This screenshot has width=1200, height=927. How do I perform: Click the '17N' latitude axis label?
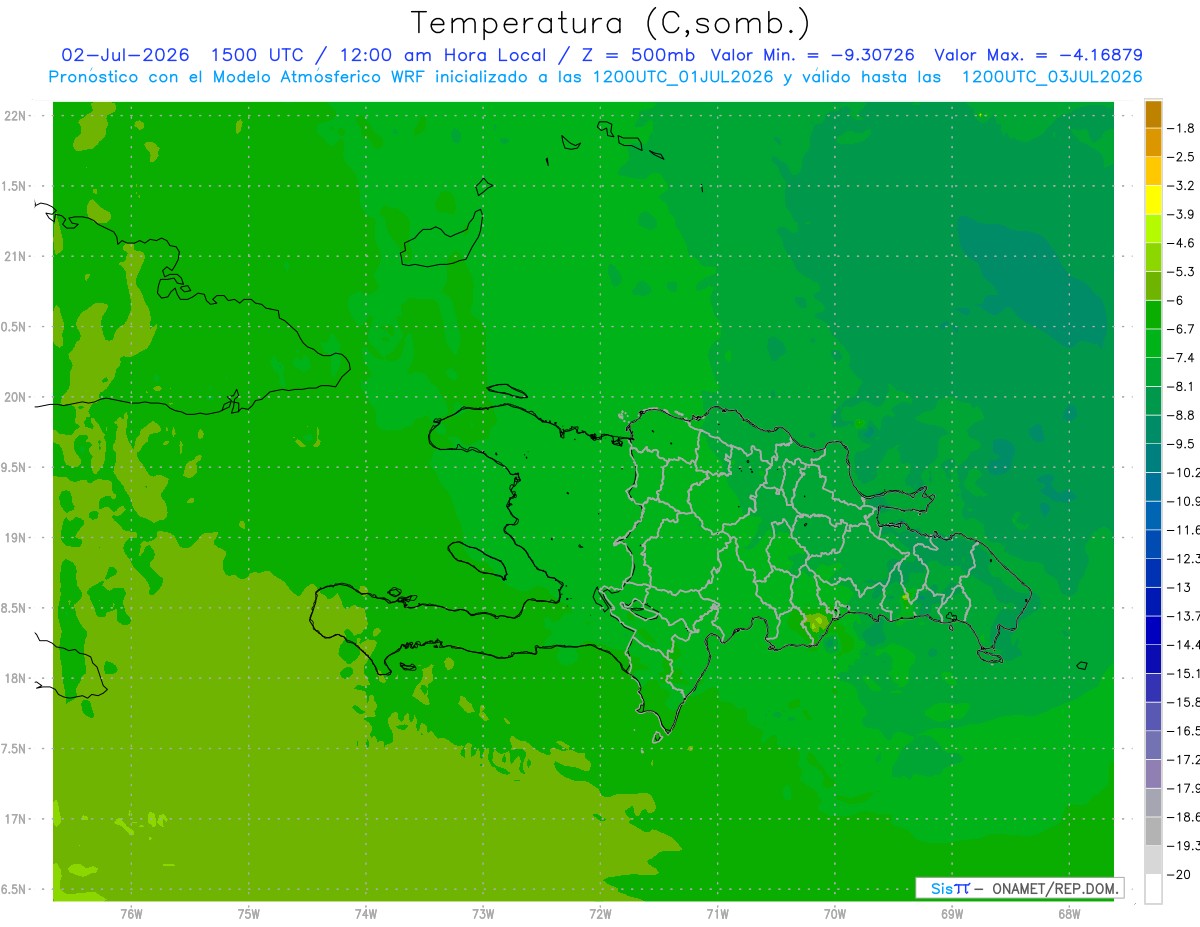point(16,819)
